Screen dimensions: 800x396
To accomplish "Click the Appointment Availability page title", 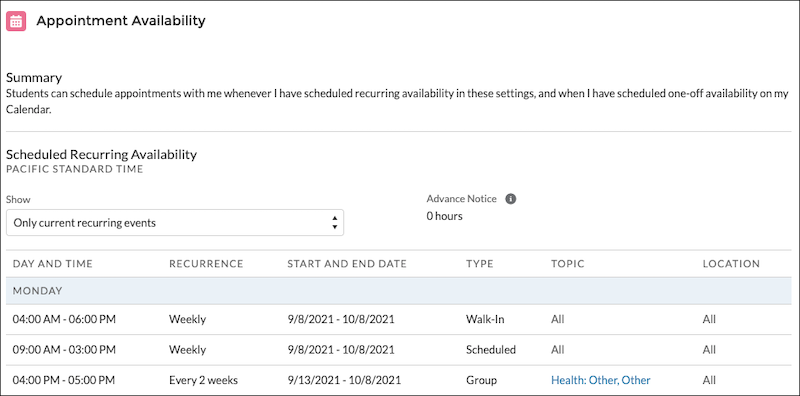I will coord(121,21).
